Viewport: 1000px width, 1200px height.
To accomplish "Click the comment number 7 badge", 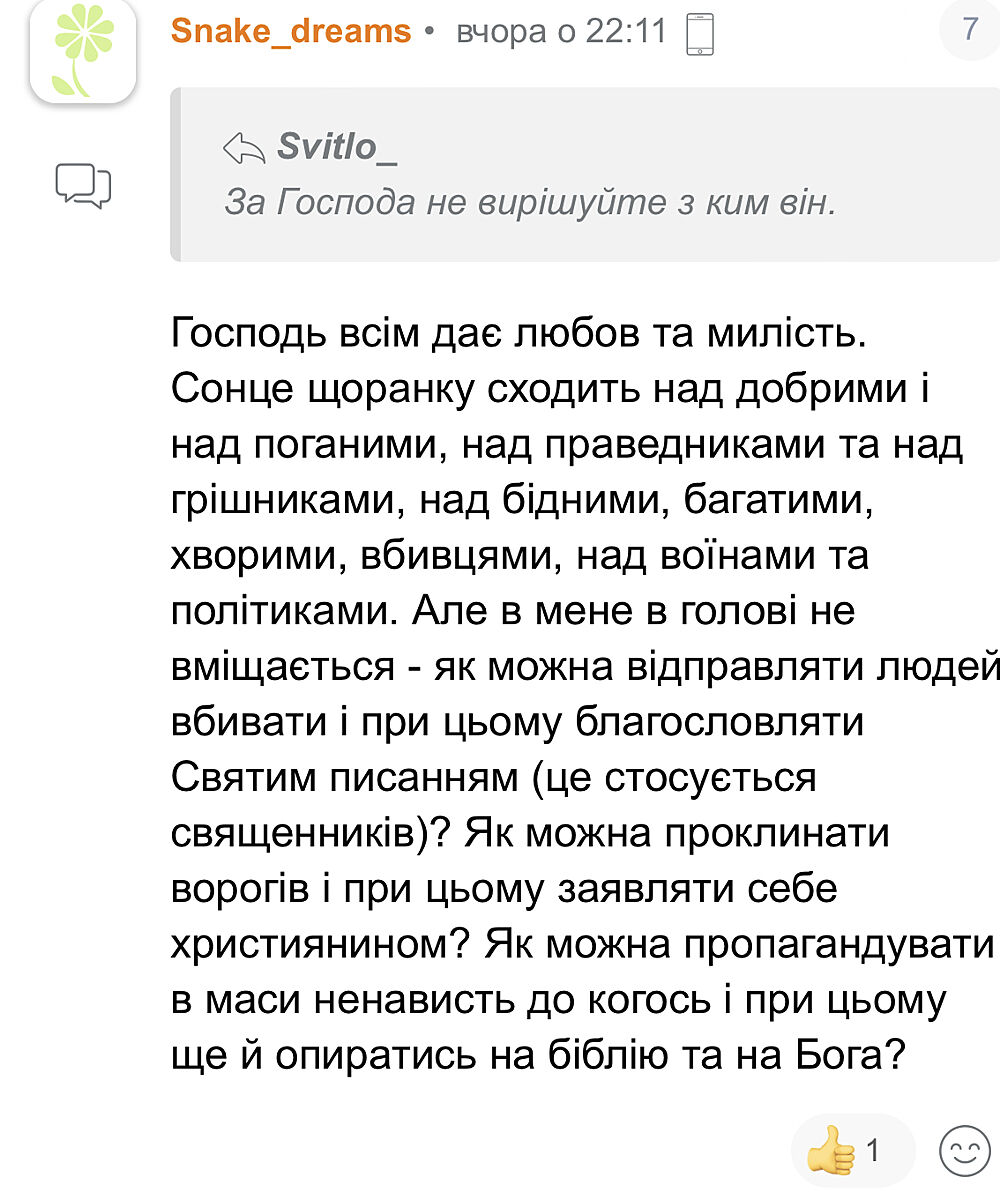I will [x=969, y=29].
